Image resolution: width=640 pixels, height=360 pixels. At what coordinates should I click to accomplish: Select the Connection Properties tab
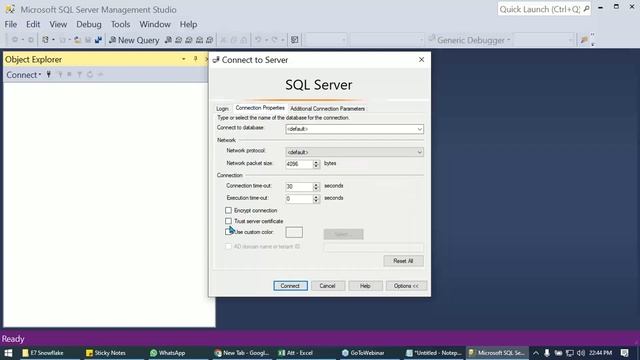[x=260, y=108]
